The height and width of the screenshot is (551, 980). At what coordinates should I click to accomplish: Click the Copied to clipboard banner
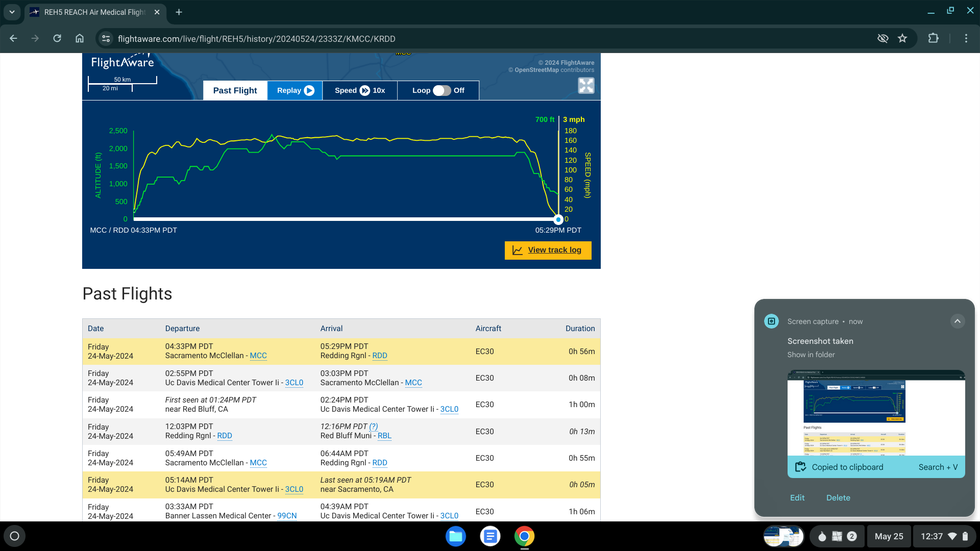(x=876, y=467)
